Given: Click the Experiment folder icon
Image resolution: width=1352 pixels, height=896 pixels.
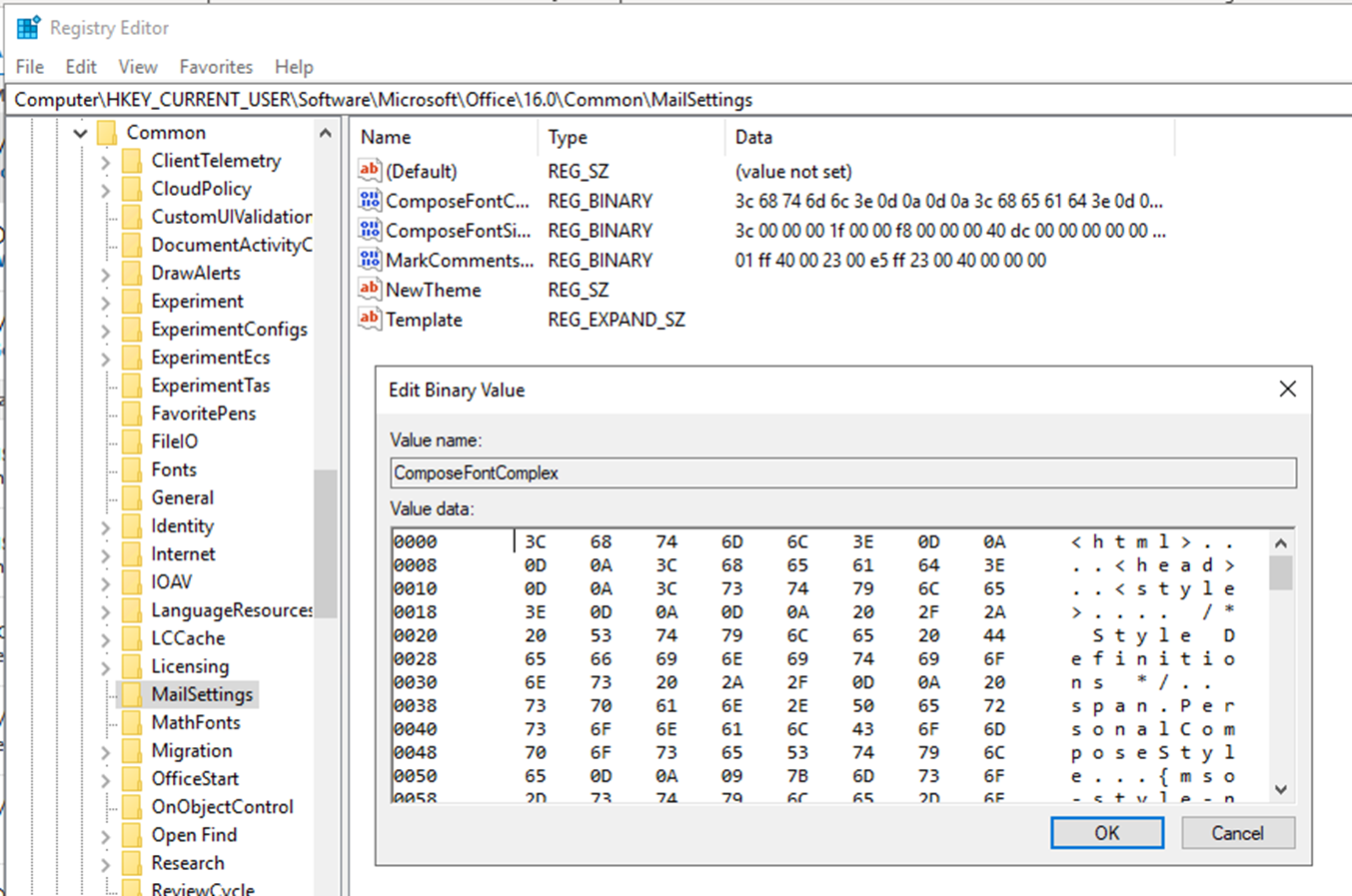Looking at the screenshot, I should pyautogui.click(x=132, y=301).
